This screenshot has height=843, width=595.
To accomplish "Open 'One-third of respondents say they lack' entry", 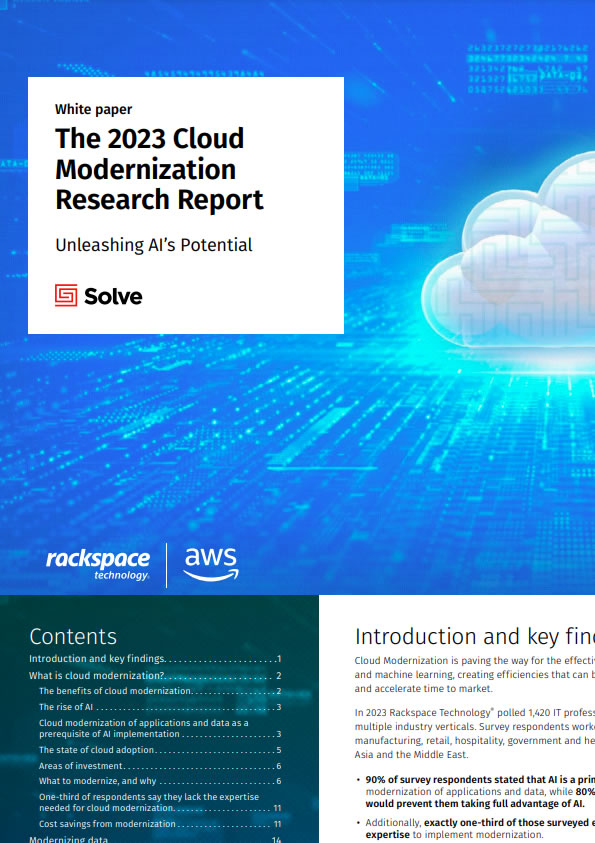I will pyautogui.click(x=160, y=802).
